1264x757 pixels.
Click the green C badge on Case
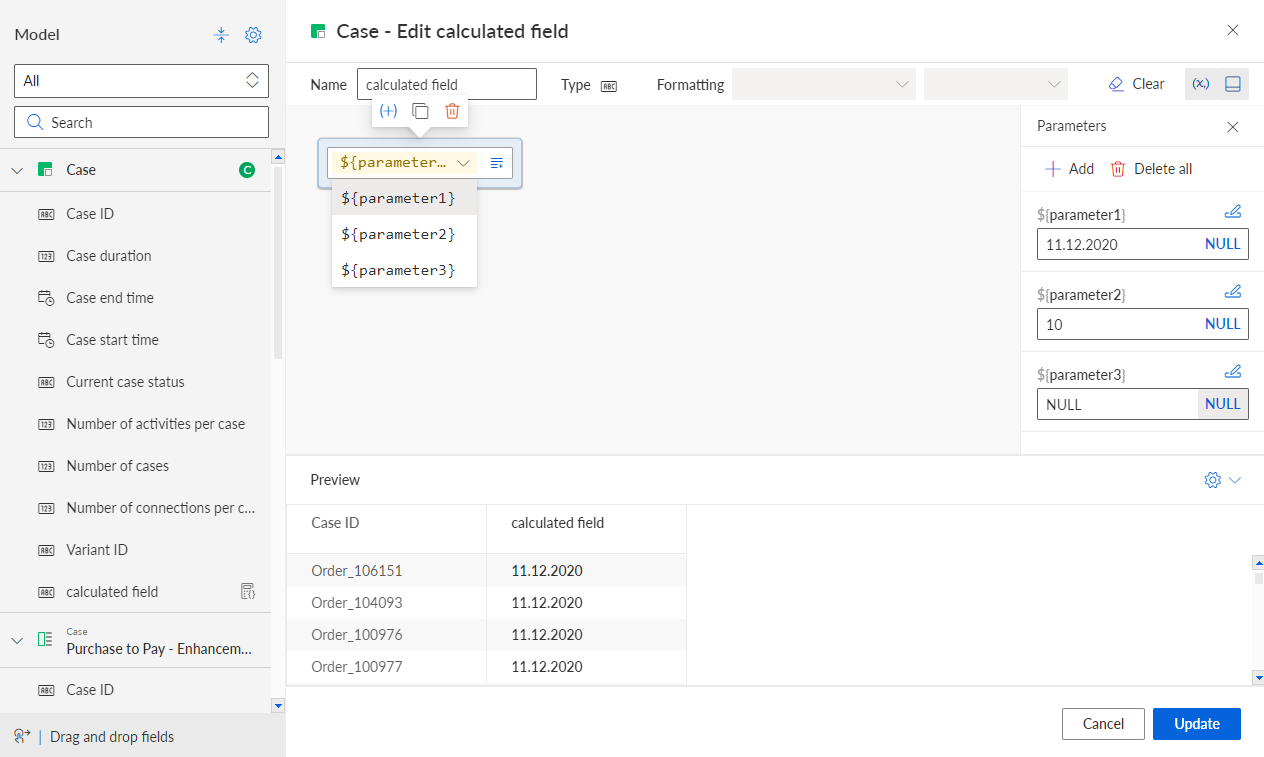247,170
